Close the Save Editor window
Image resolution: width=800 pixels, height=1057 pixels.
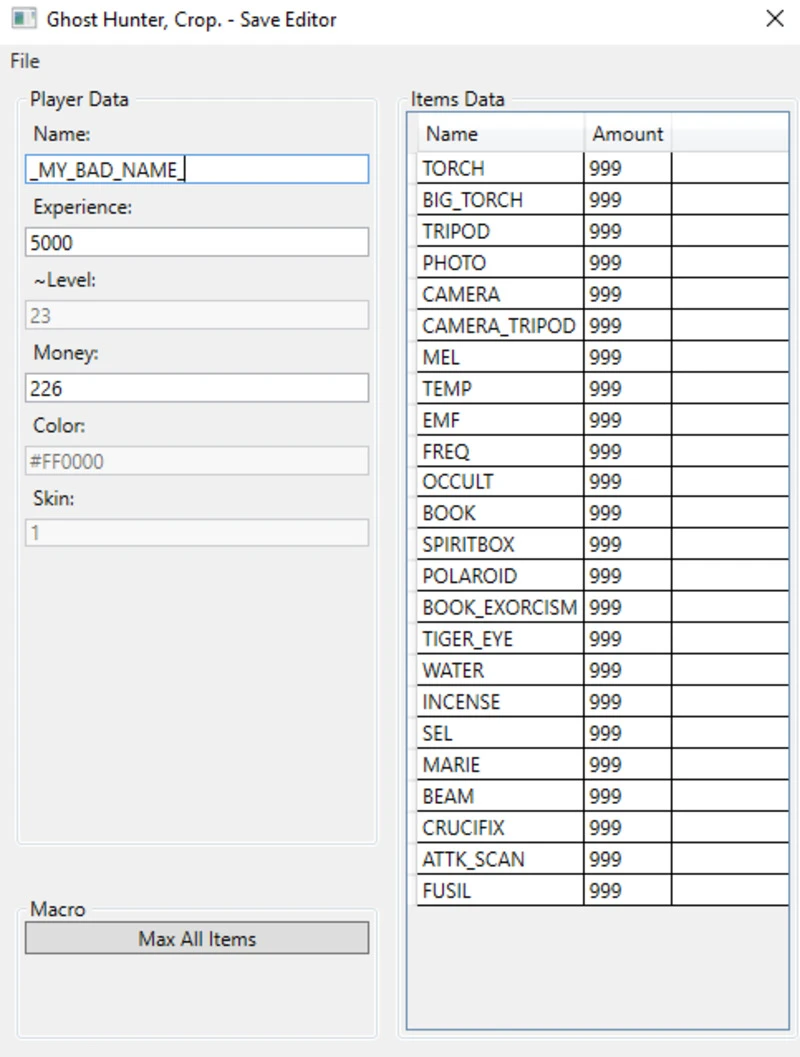(x=774, y=19)
